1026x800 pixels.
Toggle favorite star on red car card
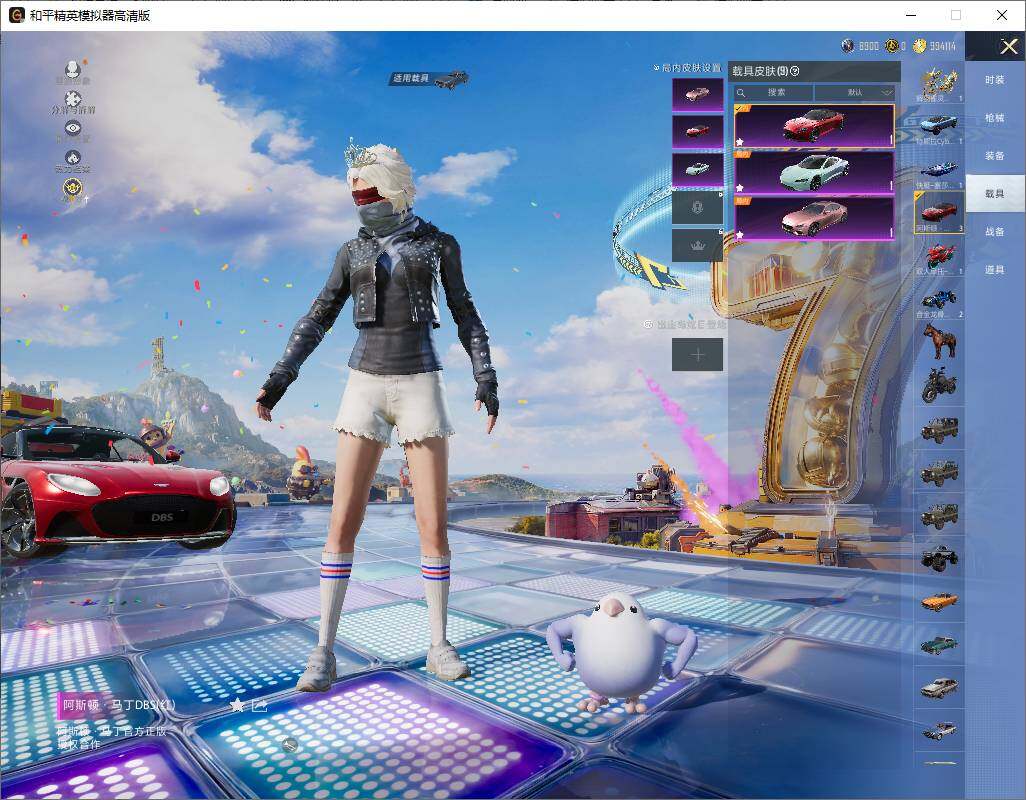740,141
